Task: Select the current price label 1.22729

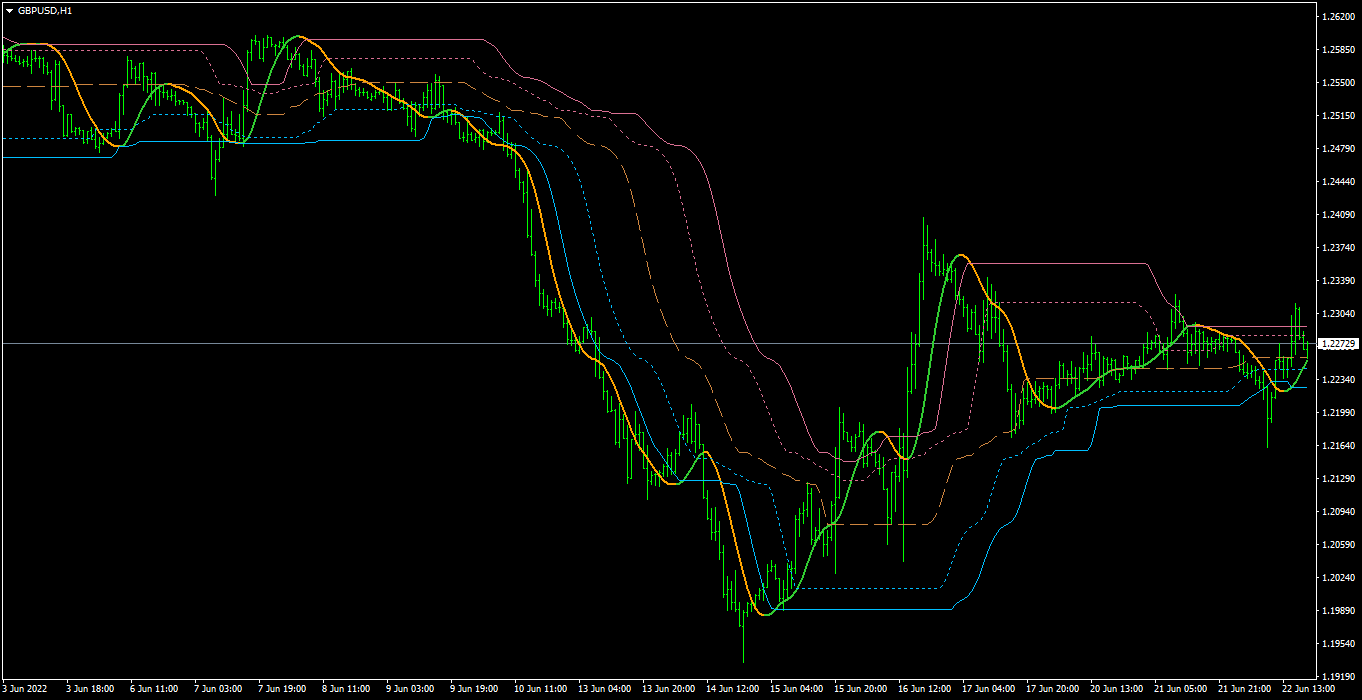Action: click(x=1339, y=343)
